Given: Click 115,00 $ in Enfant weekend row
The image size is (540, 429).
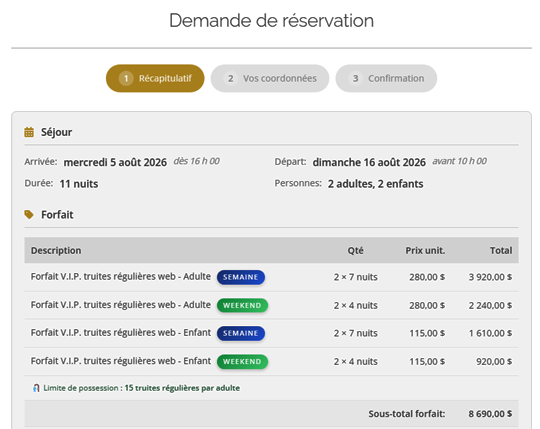Looking at the screenshot, I should (427, 362).
